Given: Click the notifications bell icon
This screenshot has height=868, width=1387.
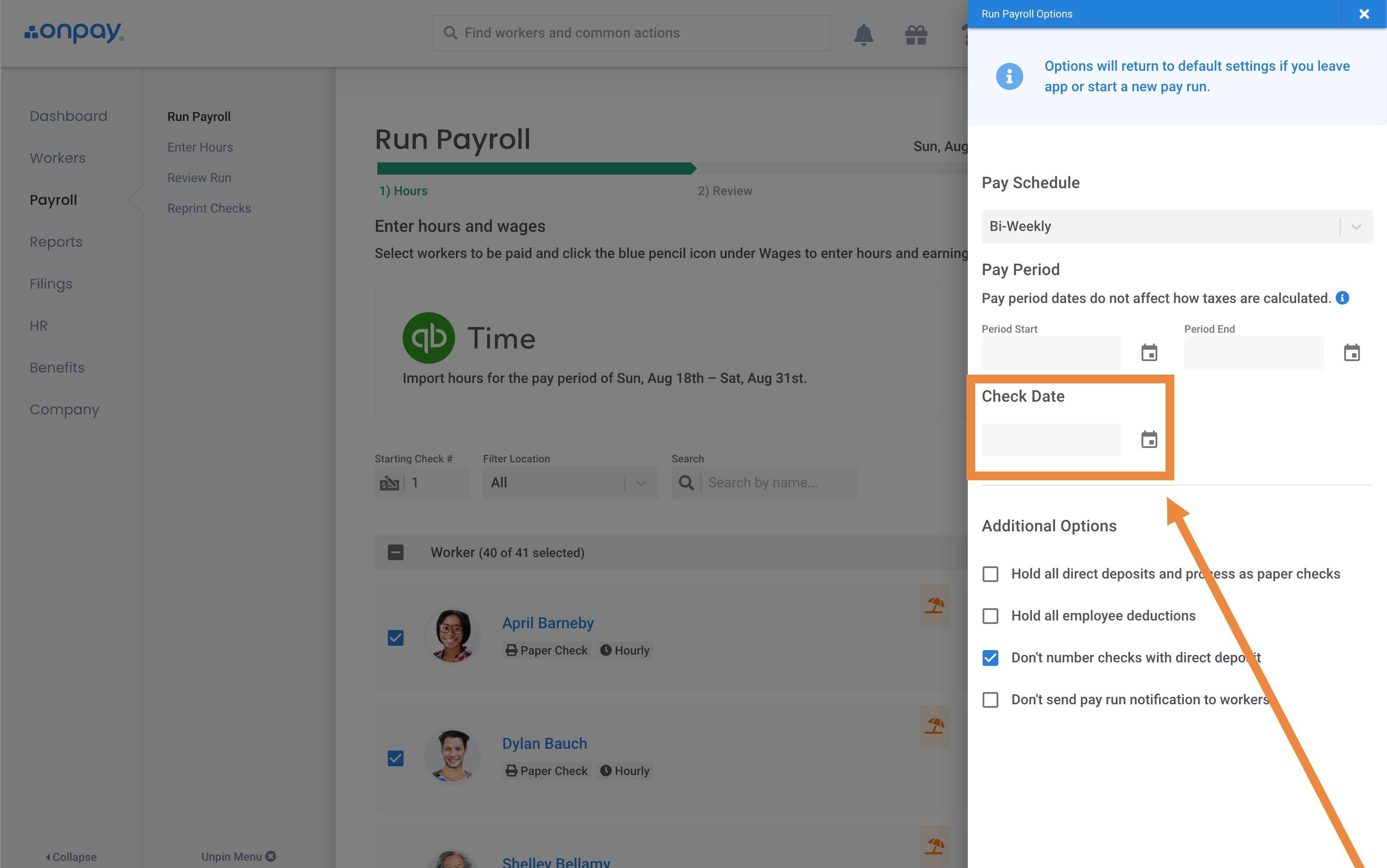Looking at the screenshot, I should [863, 34].
